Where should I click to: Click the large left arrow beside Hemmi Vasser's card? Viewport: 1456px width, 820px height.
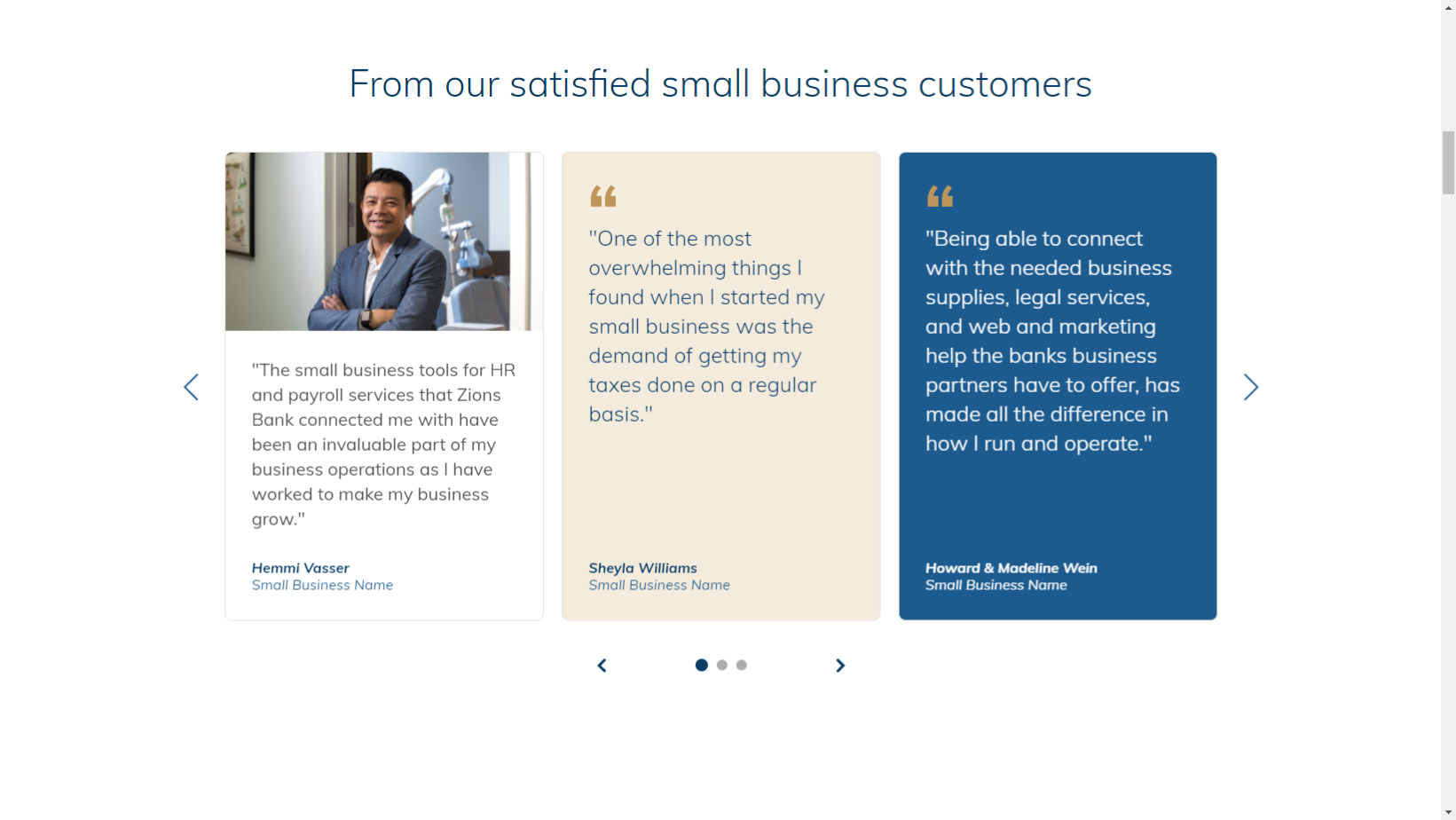pos(191,387)
